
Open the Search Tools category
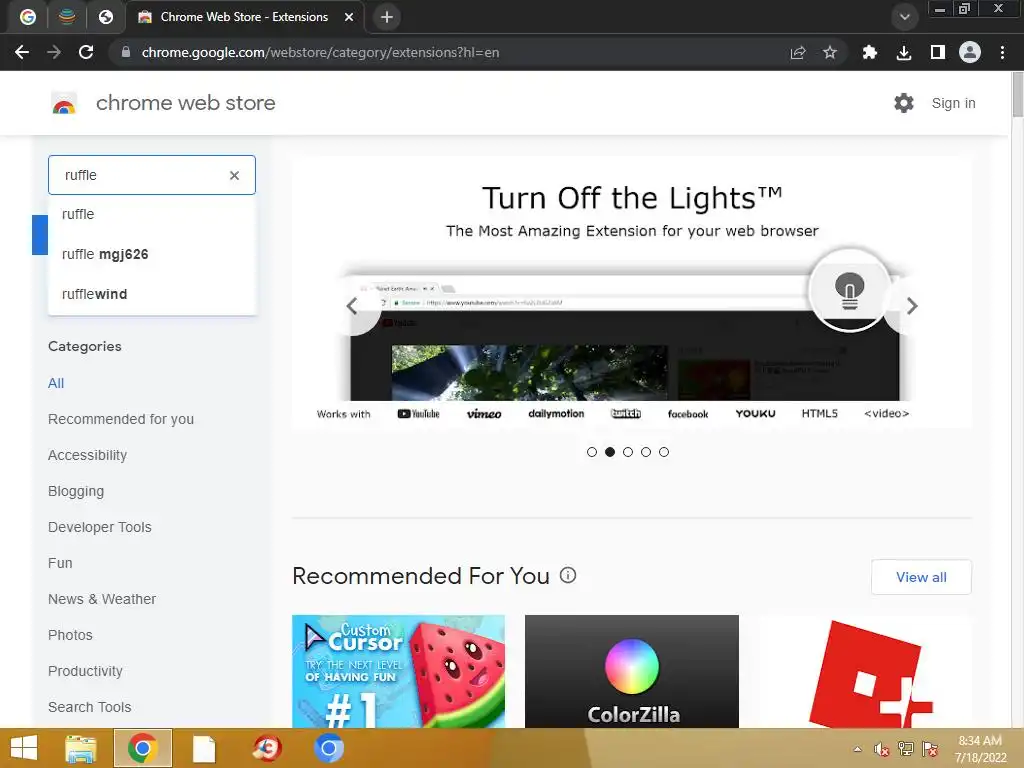[x=89, y=707]
